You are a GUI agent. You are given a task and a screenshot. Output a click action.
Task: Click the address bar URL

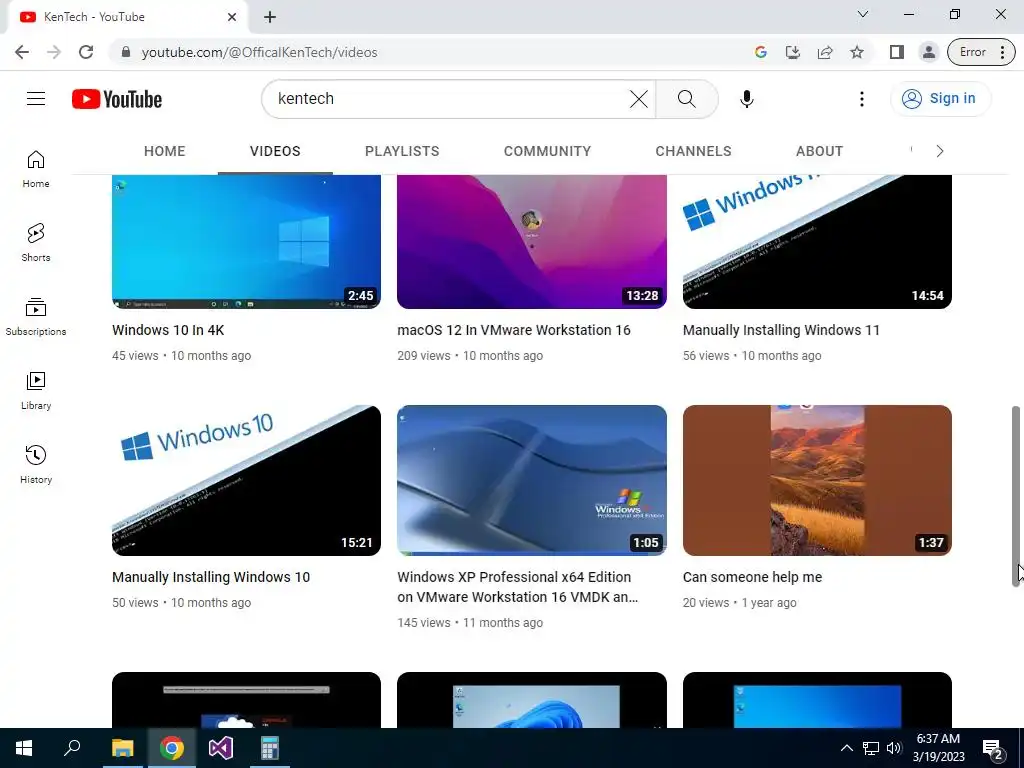coord(259,52)
